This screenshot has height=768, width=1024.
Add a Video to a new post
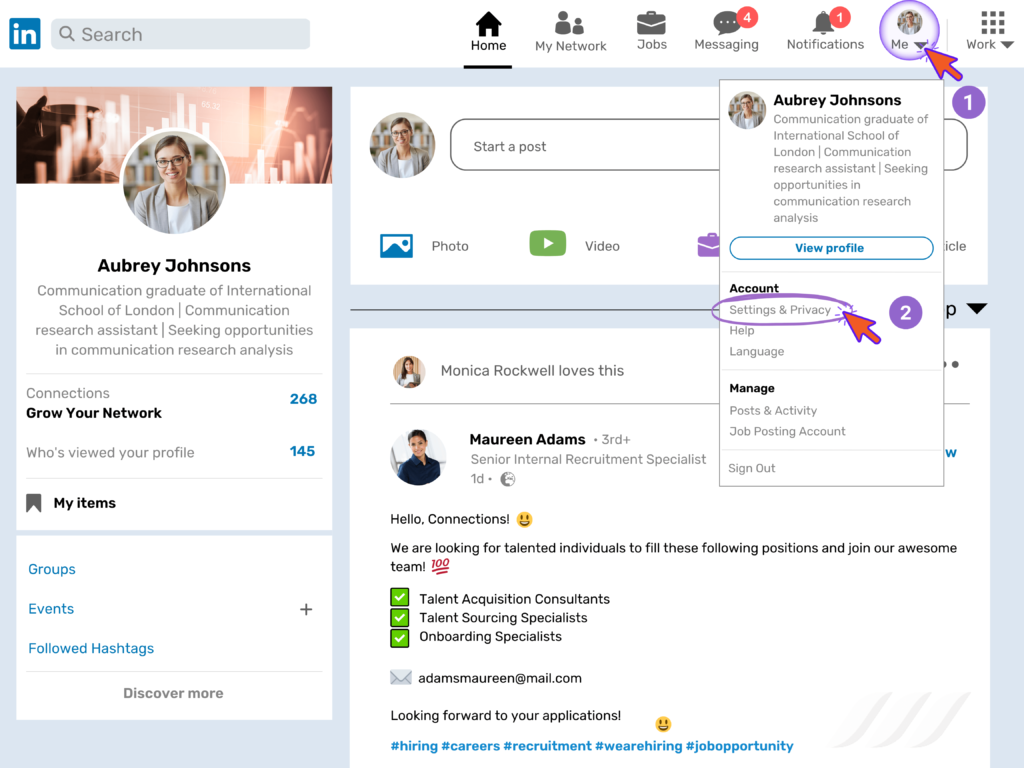547,243
